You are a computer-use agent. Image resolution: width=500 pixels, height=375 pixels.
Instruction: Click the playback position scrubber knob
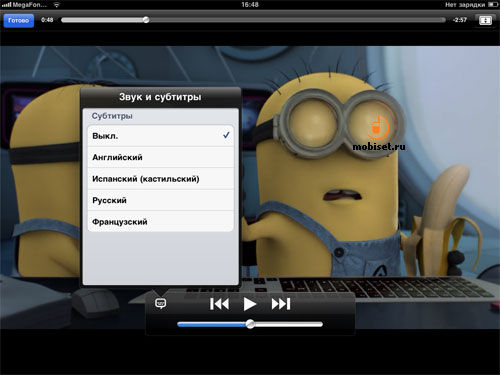146,20
